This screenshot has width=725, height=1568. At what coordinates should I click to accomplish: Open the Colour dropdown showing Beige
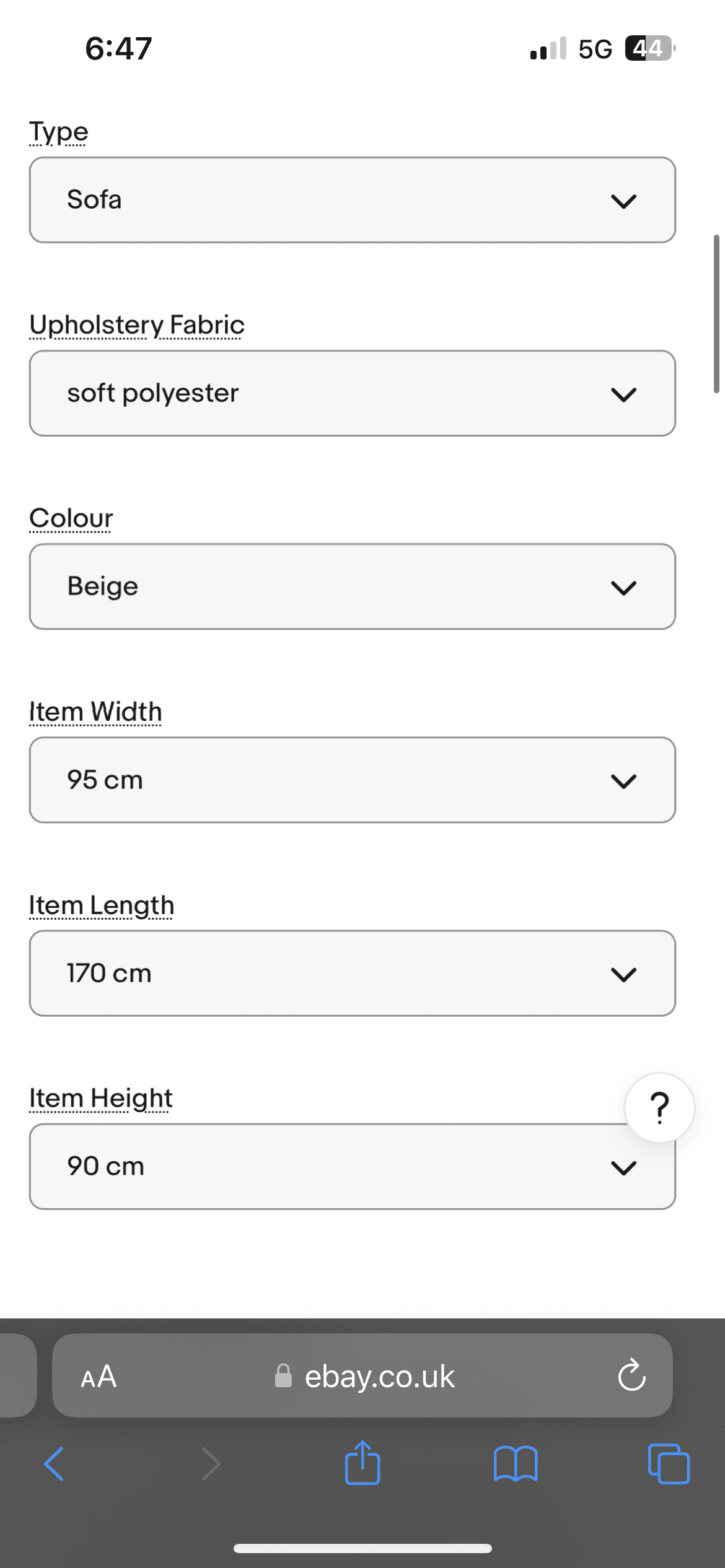pyautogui.click(x=353, y=586)
